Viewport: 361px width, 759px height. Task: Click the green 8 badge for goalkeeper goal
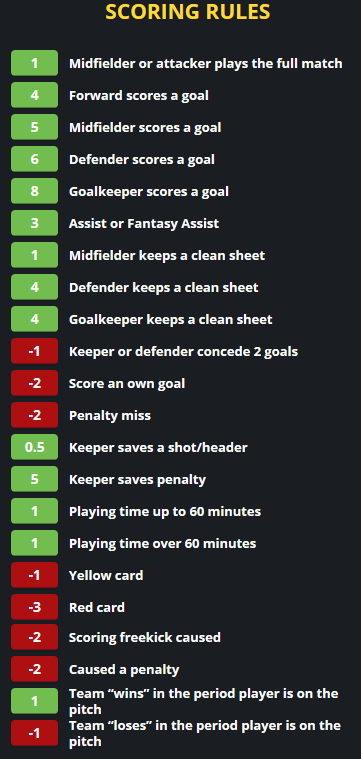click(34, 191)
